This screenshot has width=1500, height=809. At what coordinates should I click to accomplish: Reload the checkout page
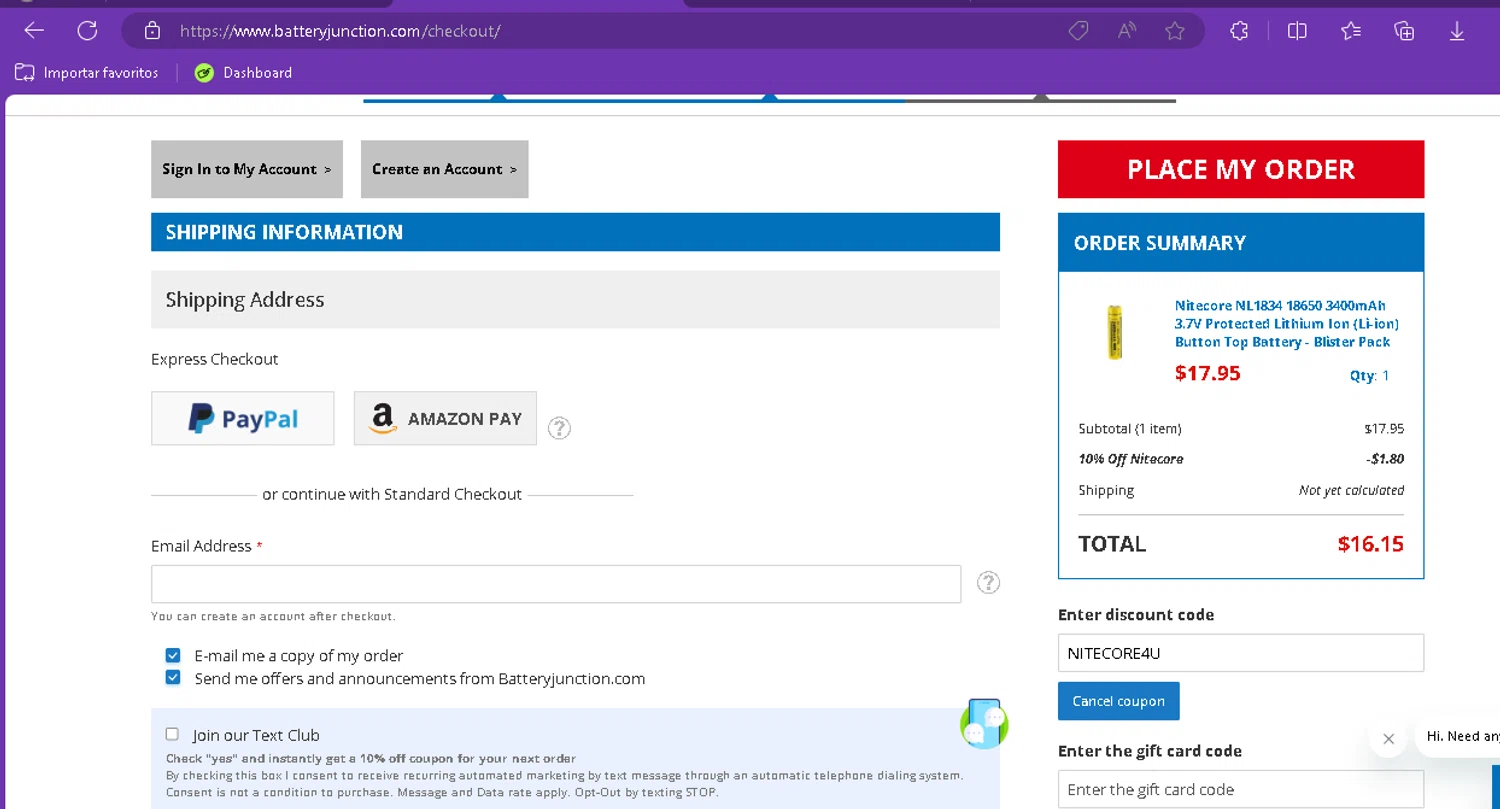click(88, 31)
